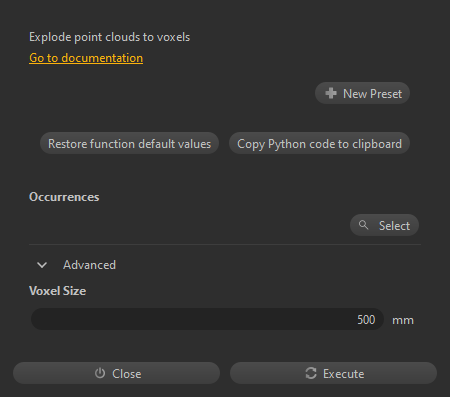Choose occurrences using the Select button

(x=384, y=225)
